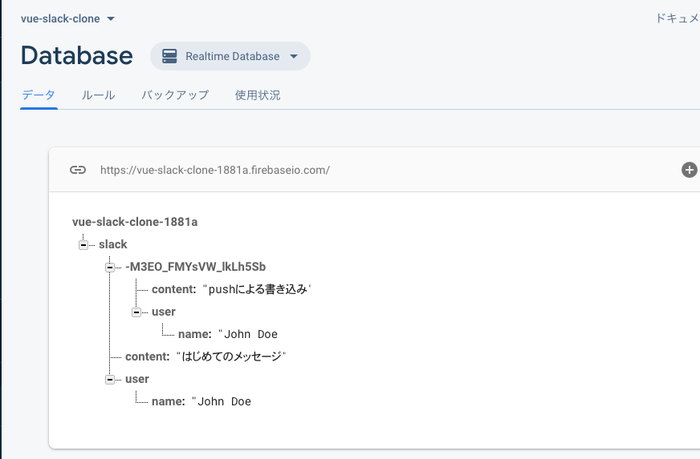
Task: Click the Database page heading
Action: pyautogui.click(x=77, y=56)
